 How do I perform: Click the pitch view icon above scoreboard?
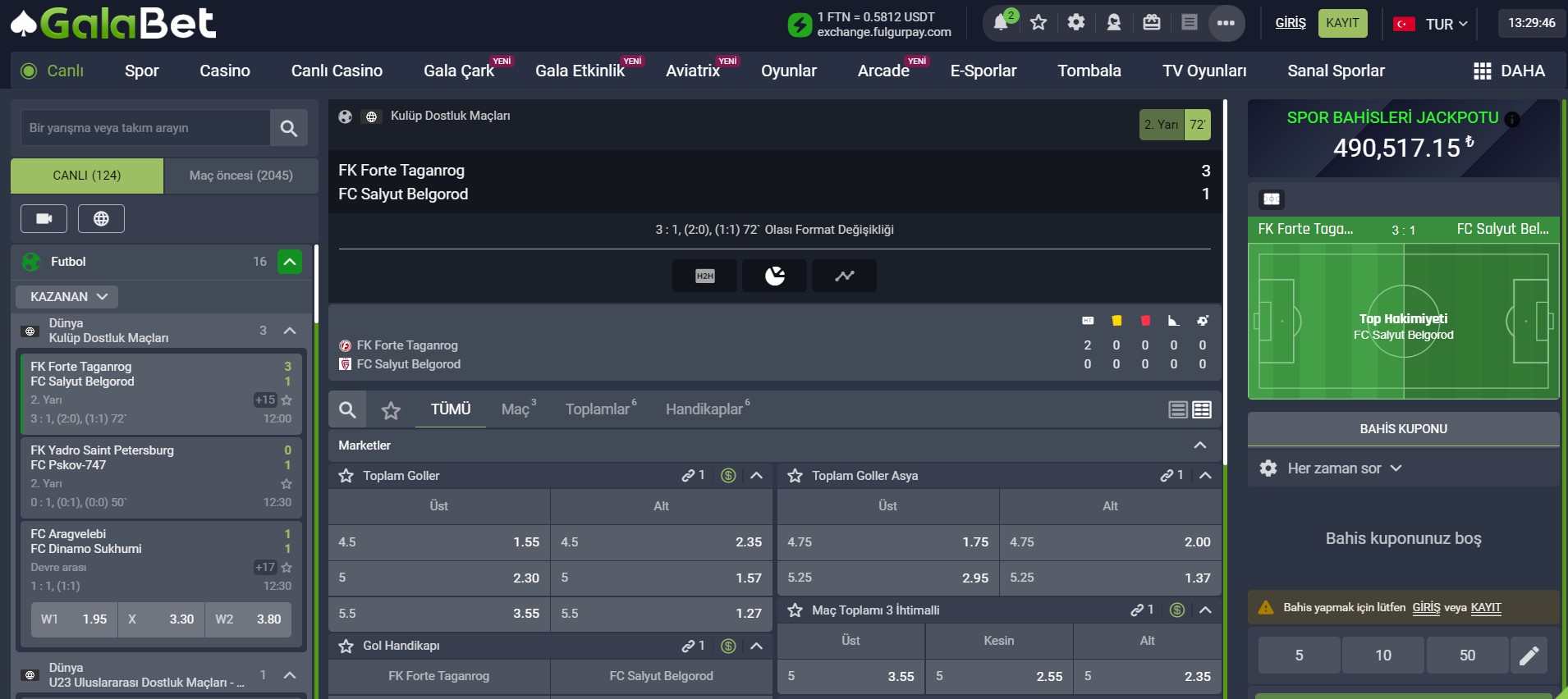click(1272, 199)
